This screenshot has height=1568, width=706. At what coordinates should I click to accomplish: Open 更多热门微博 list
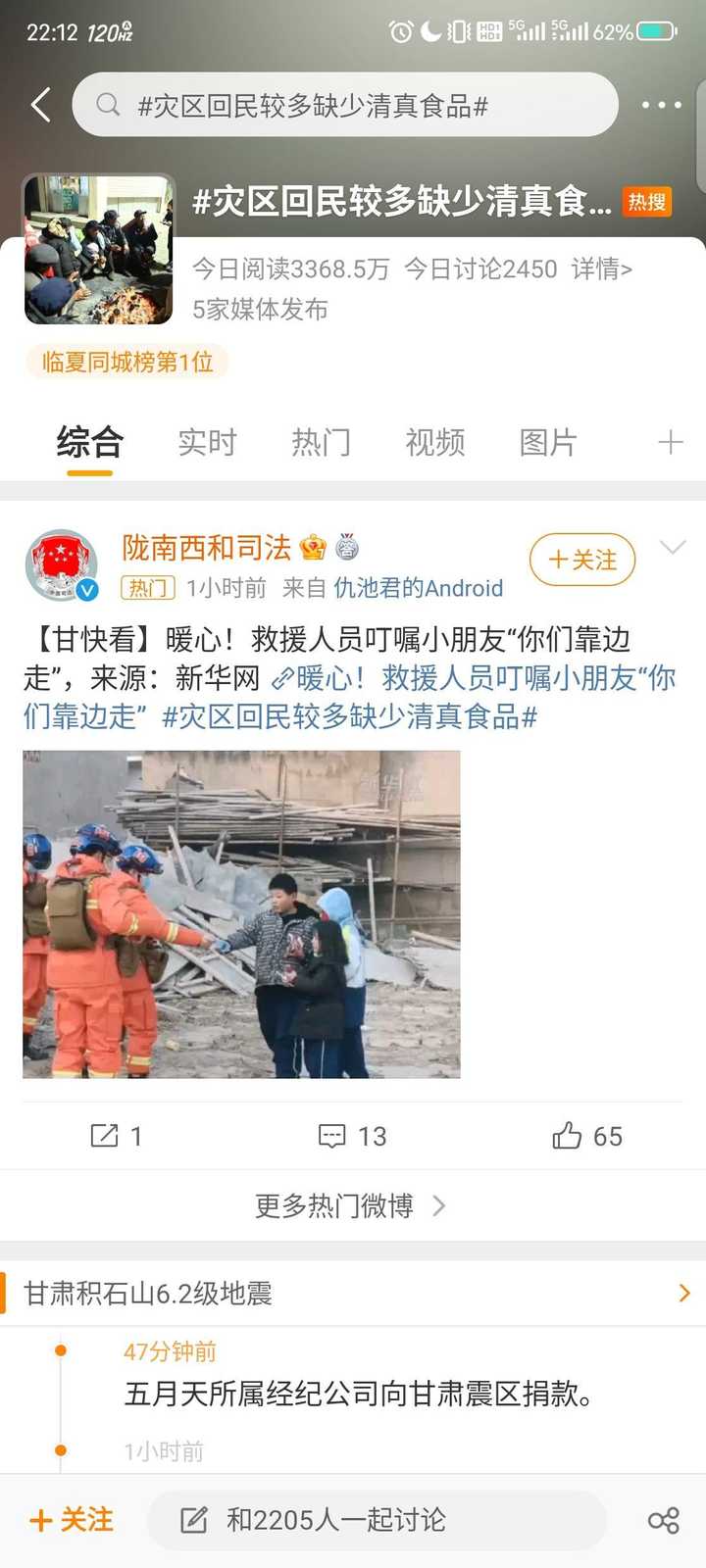[x=352, y=1205]
